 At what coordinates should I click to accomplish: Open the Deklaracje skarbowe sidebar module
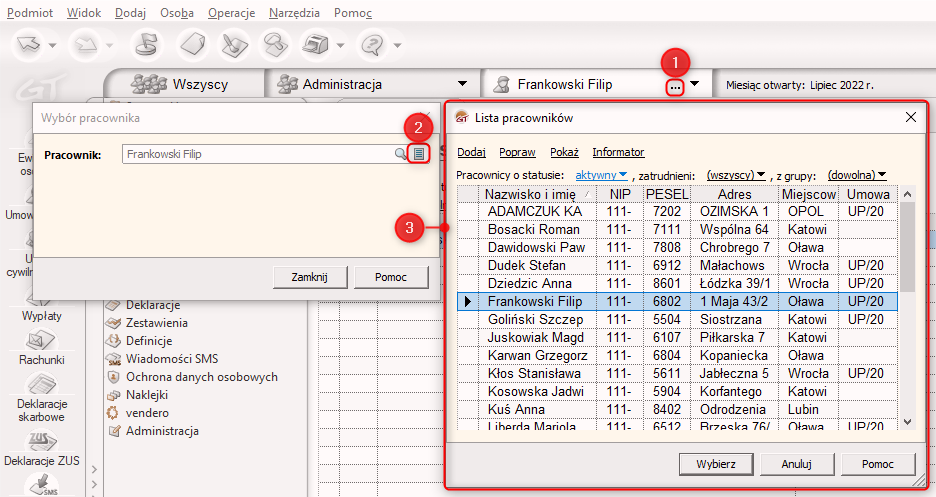41,398
